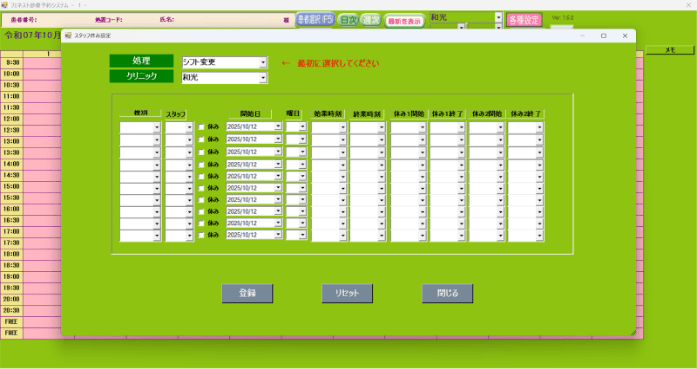Open the last-row 休み2終了 dropdown
697x369 pixels.
pos(540,236)
